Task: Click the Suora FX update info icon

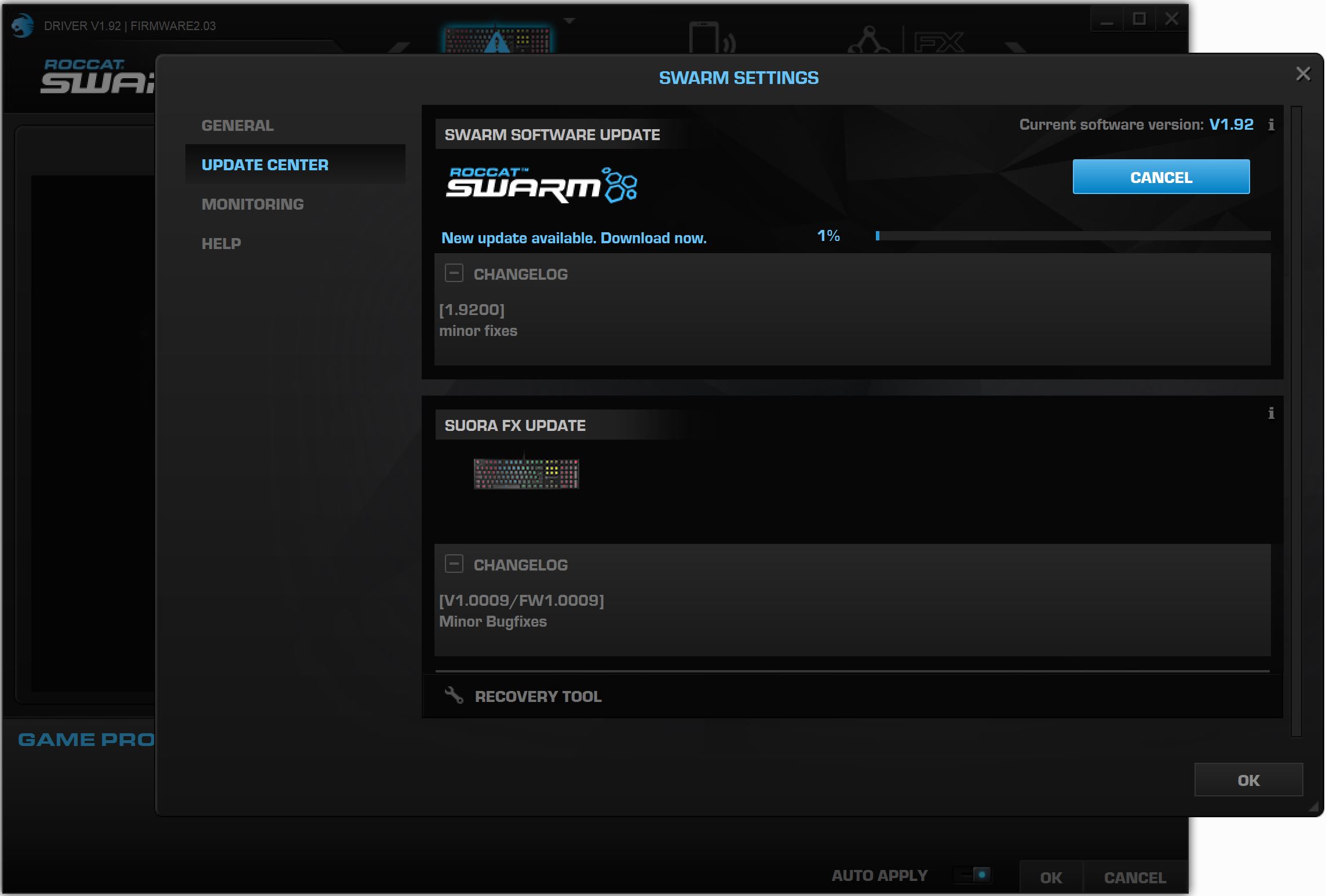Action: coord(1271,413)
